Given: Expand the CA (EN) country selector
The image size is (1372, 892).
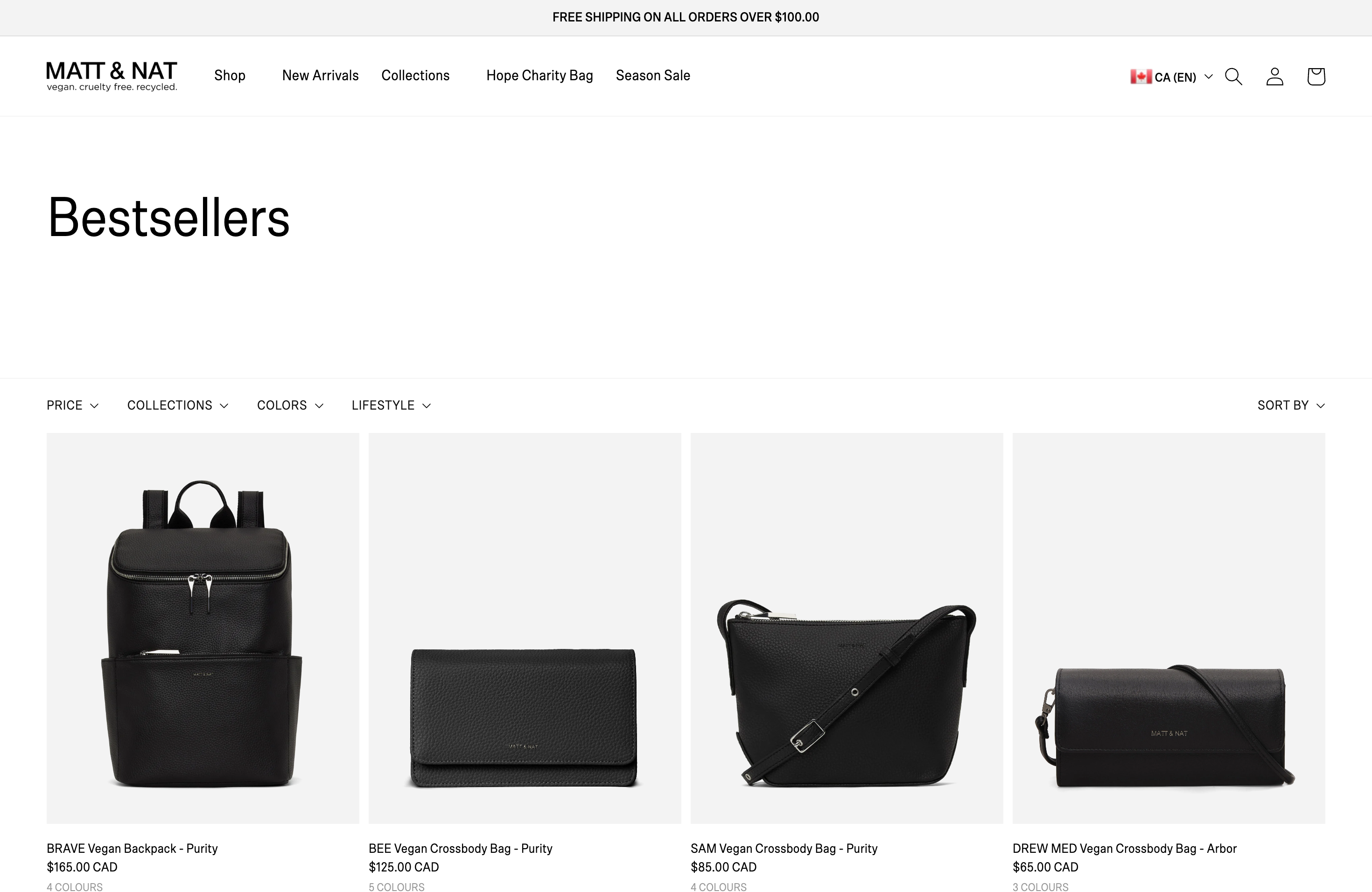Looking at the screenshot, I should pyautogui.click(x=1171, y=77).
